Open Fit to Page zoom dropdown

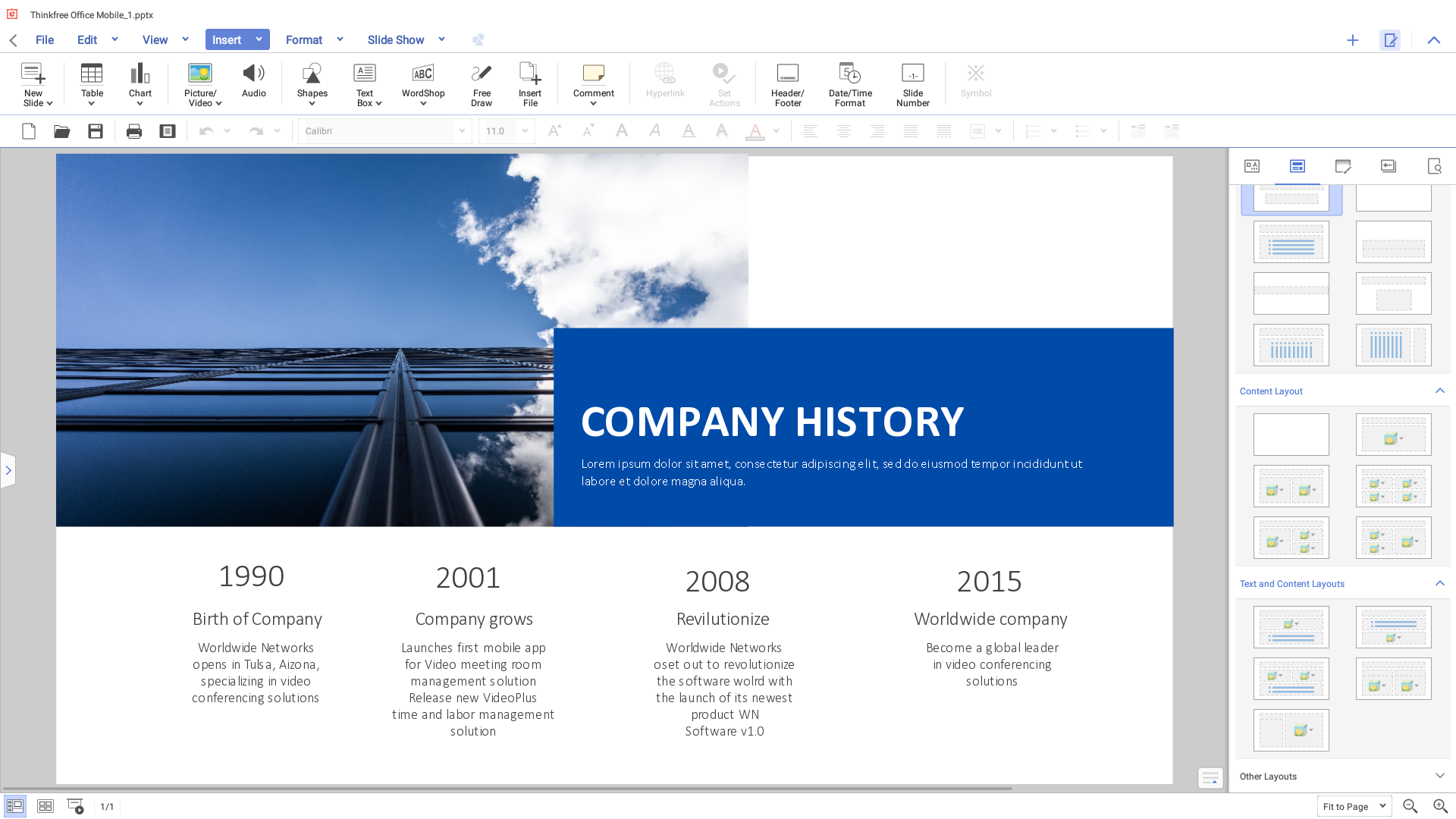coord(1354,806)
